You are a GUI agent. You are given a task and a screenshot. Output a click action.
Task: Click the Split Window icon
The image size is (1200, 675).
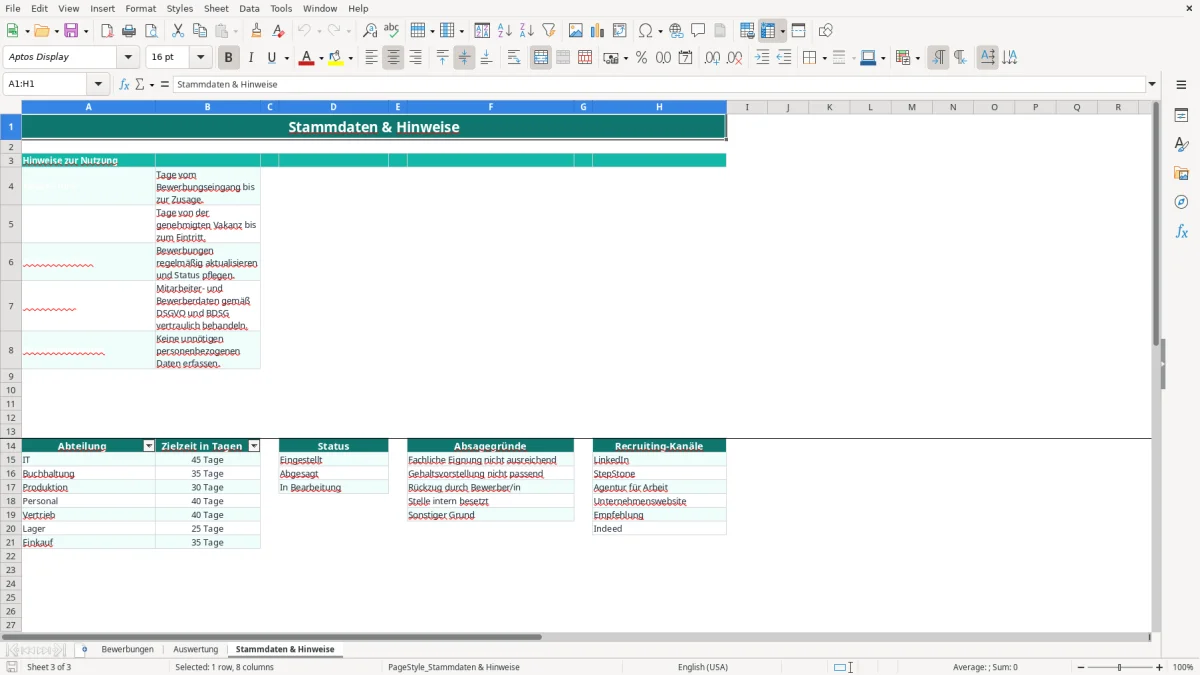tap(799, 31)
